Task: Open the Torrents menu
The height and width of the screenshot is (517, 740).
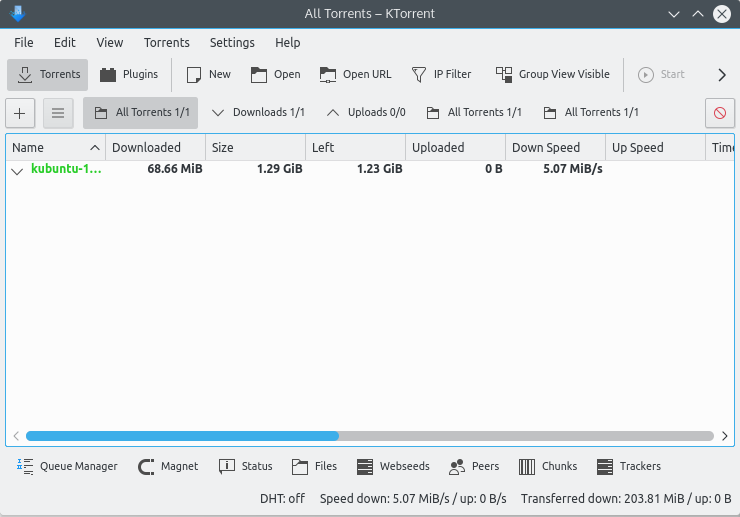Action: tap(166, 43)
